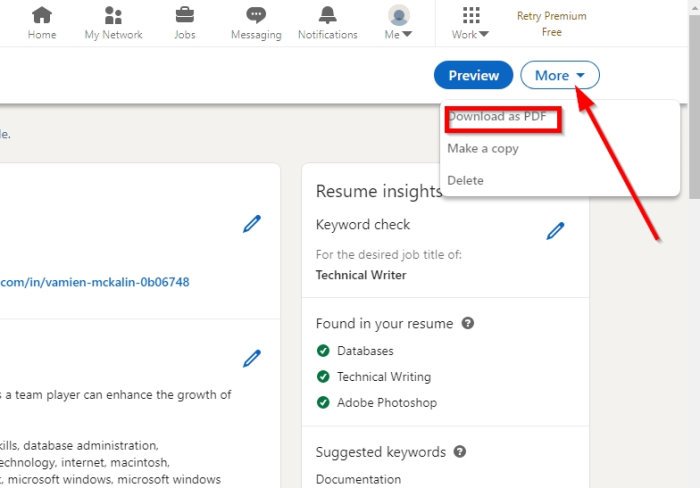Choose Make a copy from menu
This screenshot has height=488, width=700.
click(483, 148)
